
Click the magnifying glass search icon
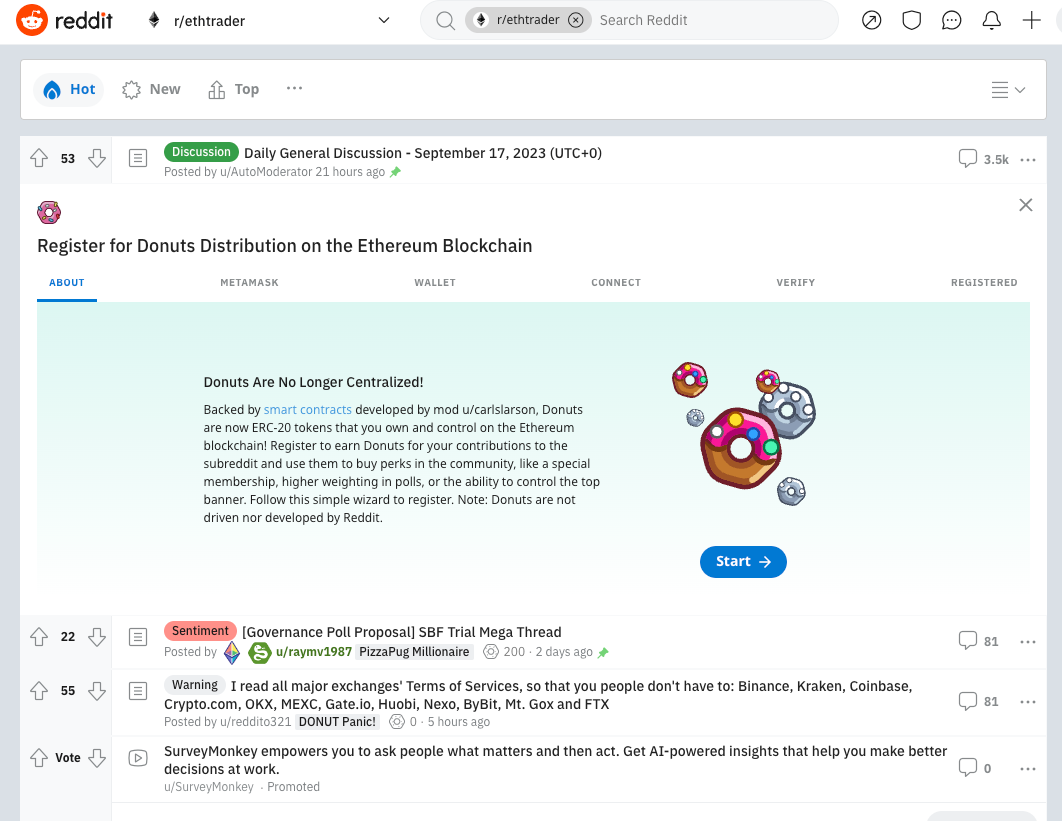[445, 20]
